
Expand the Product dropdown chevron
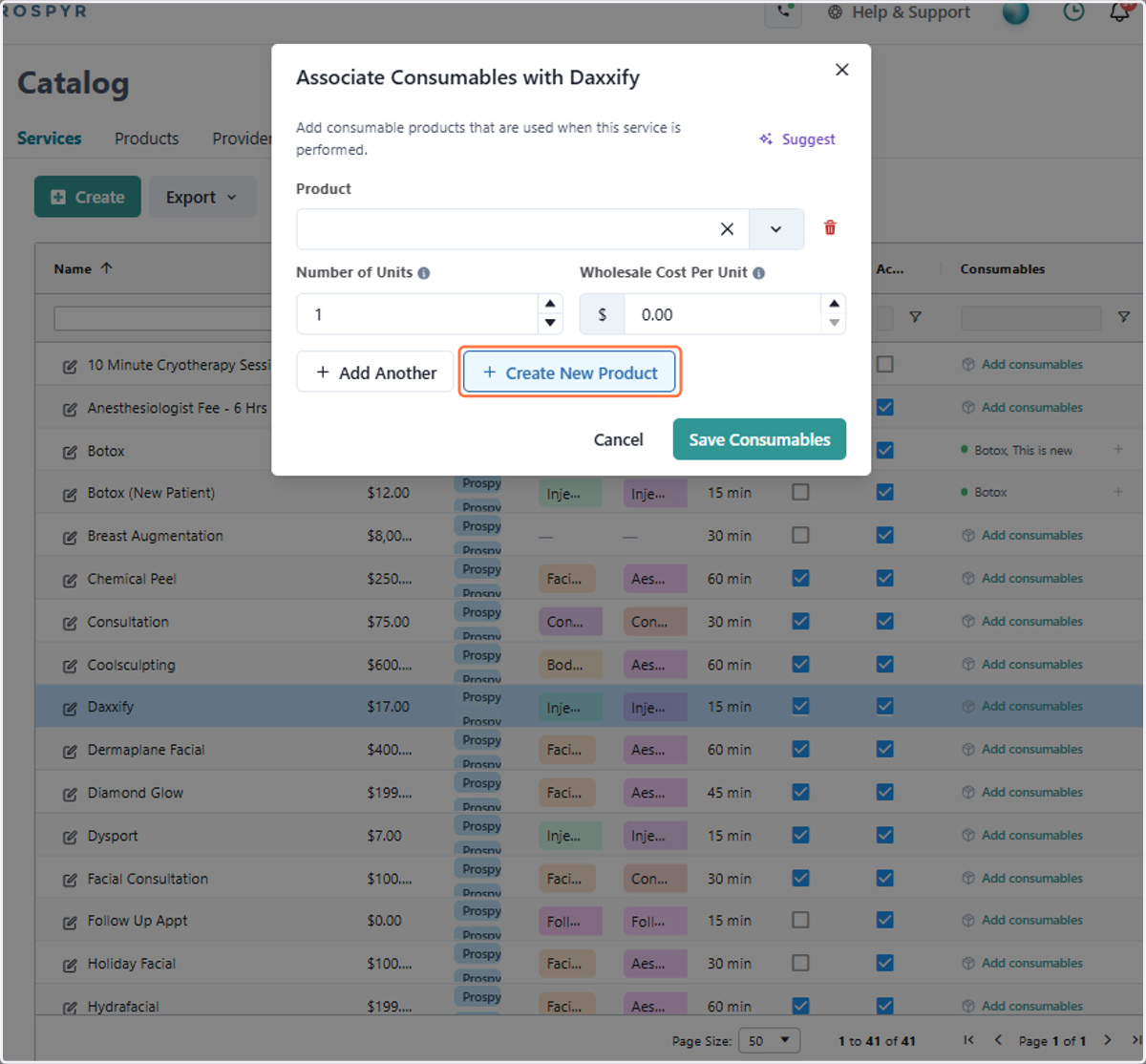tap(775, 229)
